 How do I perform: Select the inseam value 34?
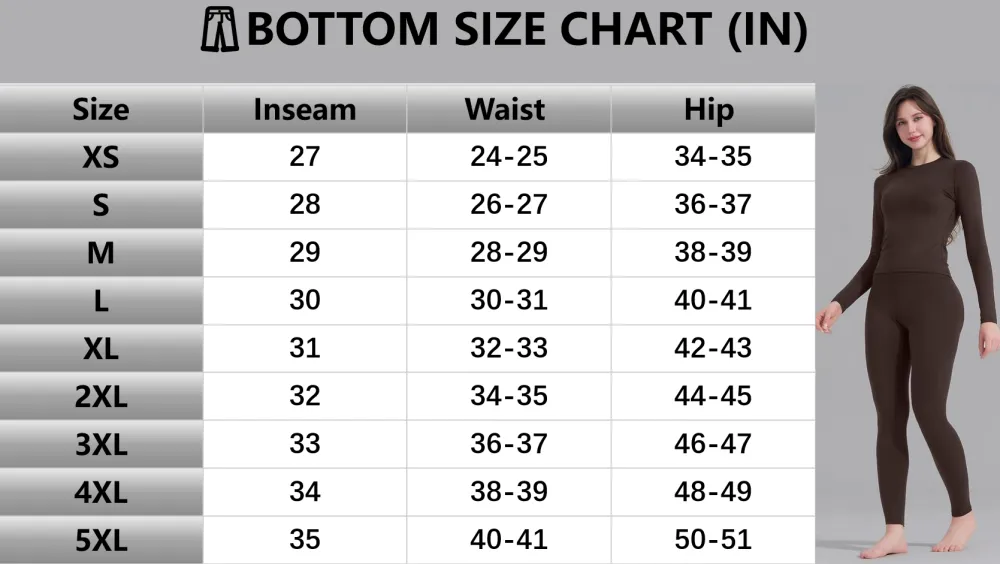(305, 492)
